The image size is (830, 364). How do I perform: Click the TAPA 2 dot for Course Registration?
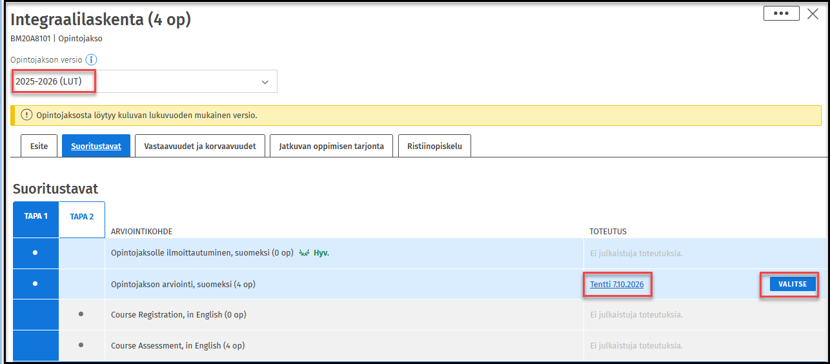(x=82, y=314)
